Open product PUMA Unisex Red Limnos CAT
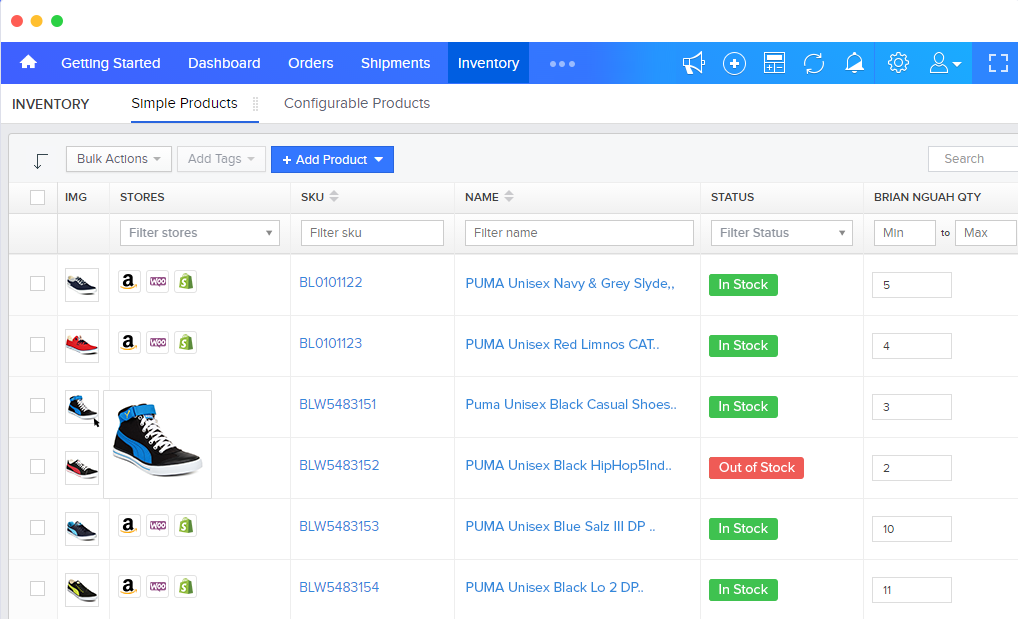The height and width of the screenshot is (619, 1018). (562, 344)
